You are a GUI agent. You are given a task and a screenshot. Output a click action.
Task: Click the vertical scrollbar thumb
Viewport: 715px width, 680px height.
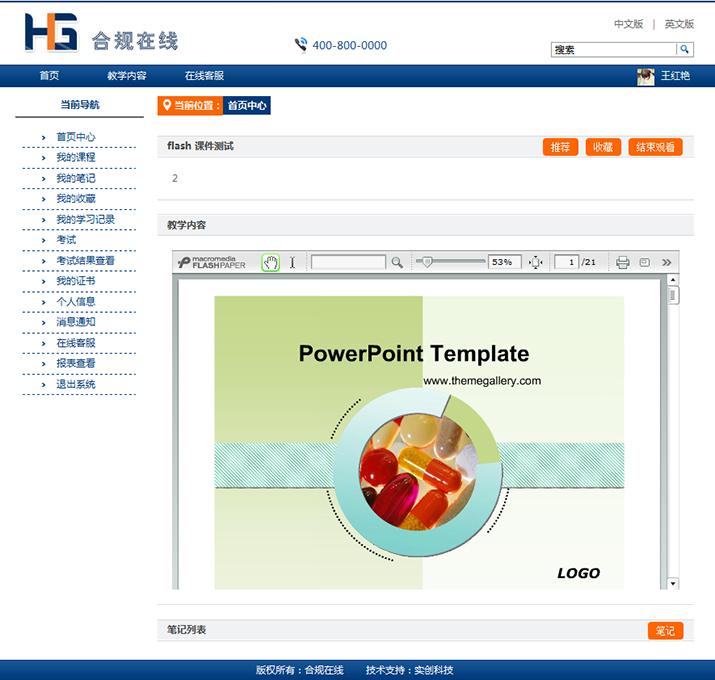[673, 295]
